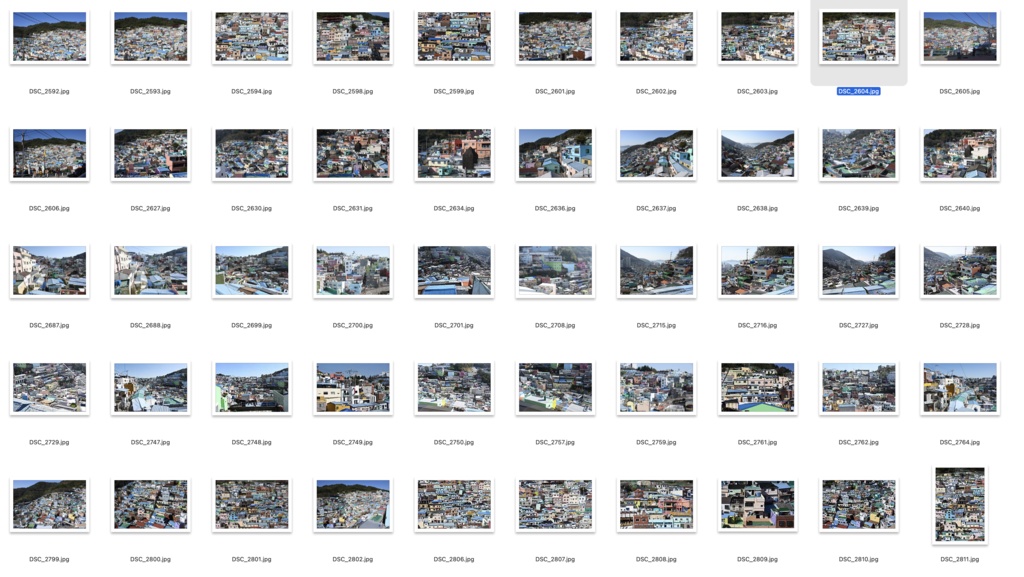Select the DSC_2592.jpg thumbnail
Screen dimensions: 1024x577
[x=50, y=37]
